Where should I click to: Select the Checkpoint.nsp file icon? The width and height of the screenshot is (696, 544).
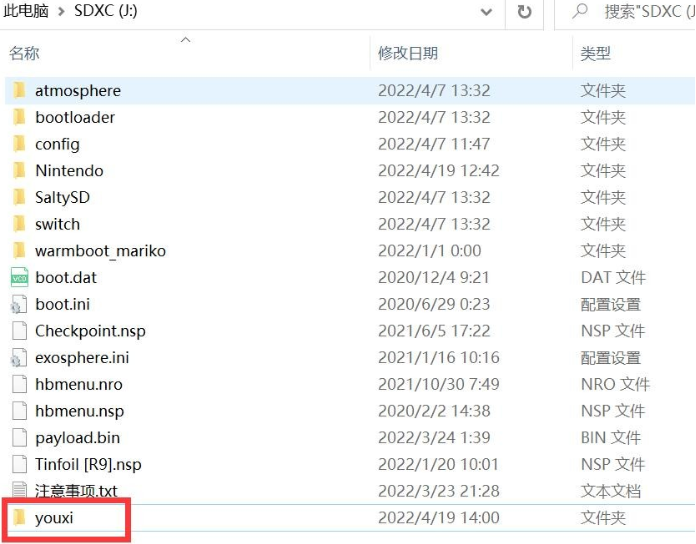[x=19, y=331]
